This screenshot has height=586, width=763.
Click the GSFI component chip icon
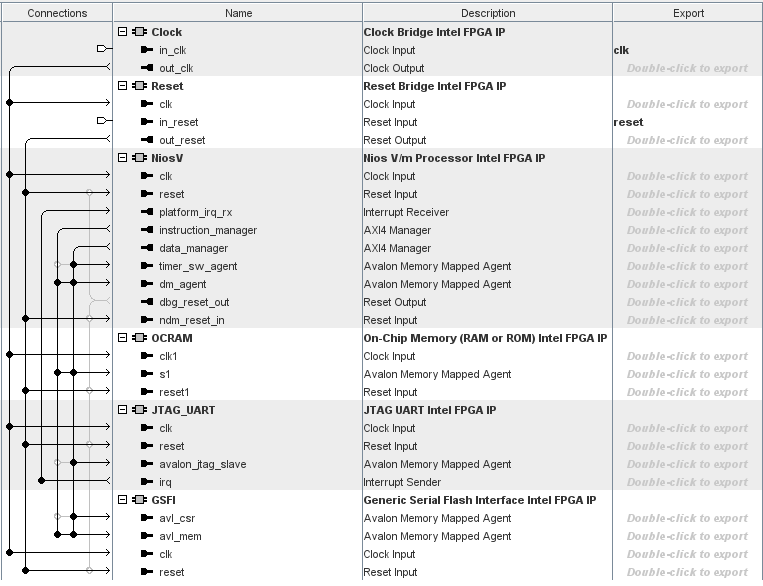click(140, 500)
